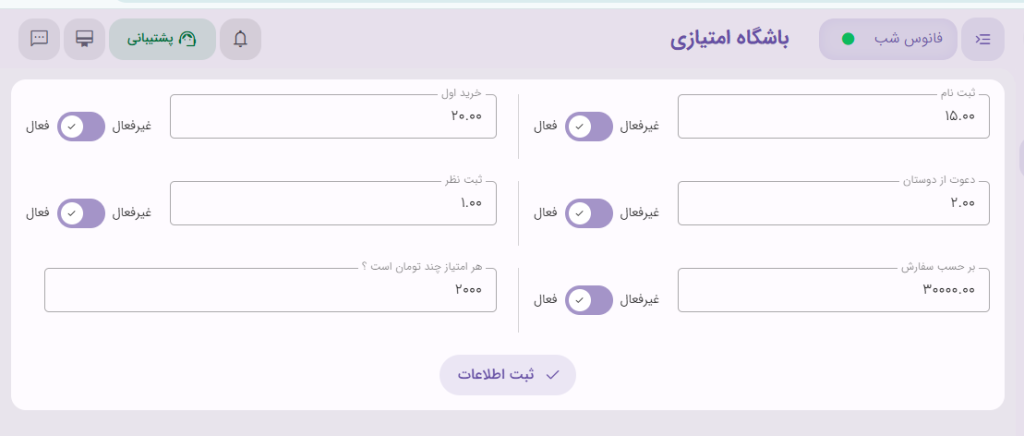Toggle the دعوت از دوستان switch
Viewport: 1024px width, 436px height.
click(x=589, y=213)
